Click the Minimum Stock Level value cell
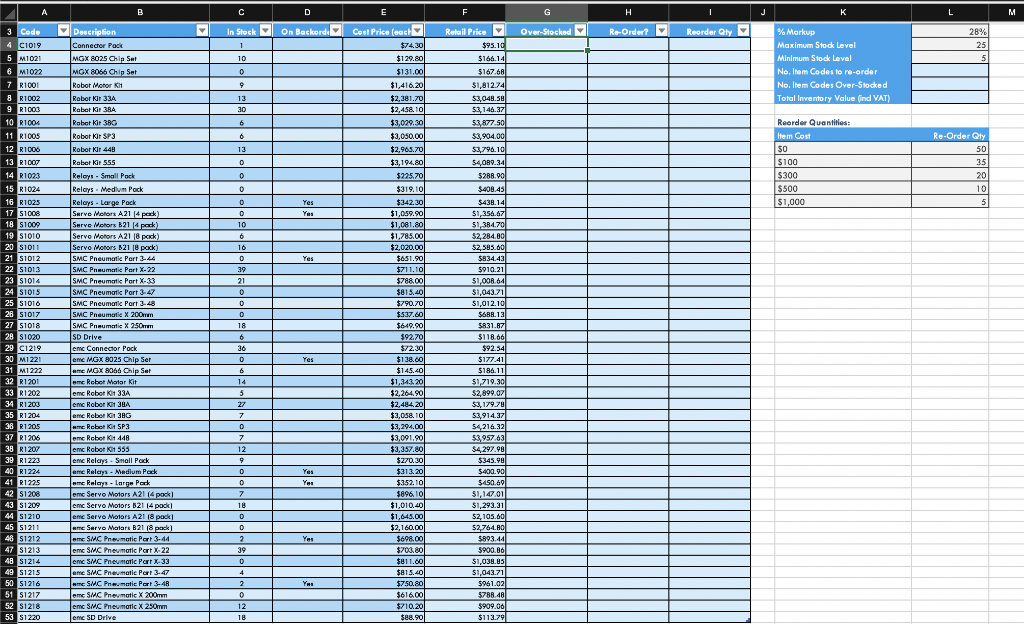 click(948, 57)
